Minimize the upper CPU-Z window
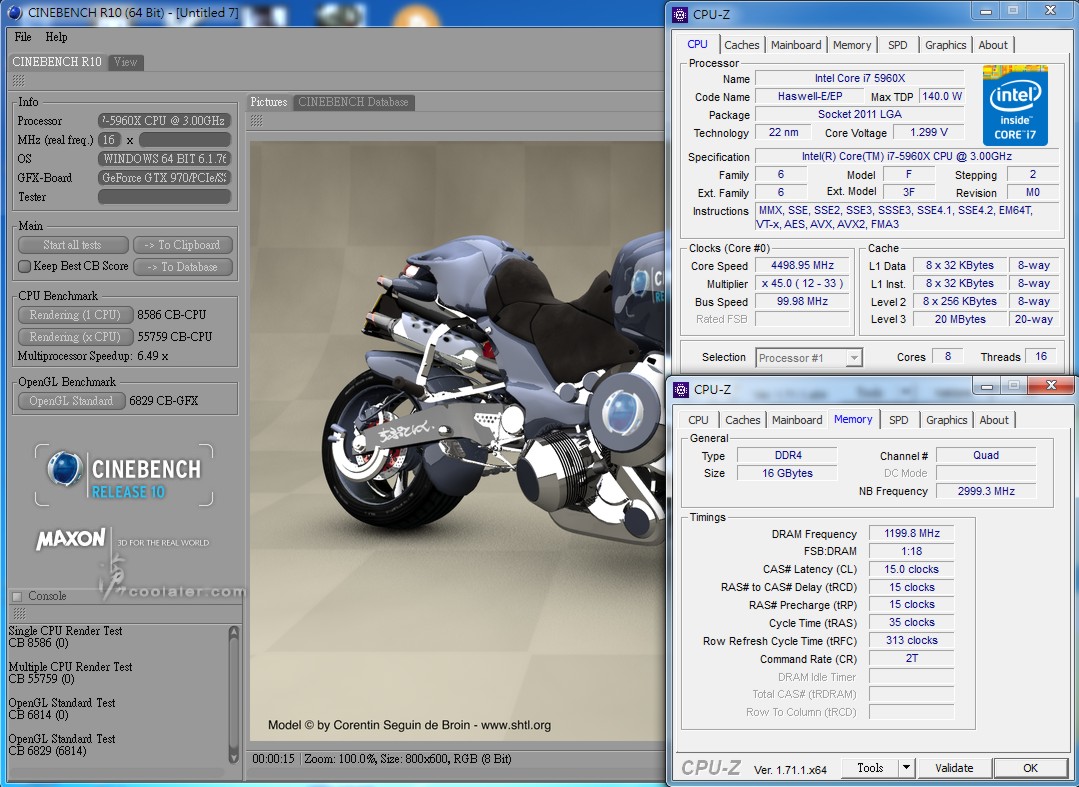 pos(986,12)
